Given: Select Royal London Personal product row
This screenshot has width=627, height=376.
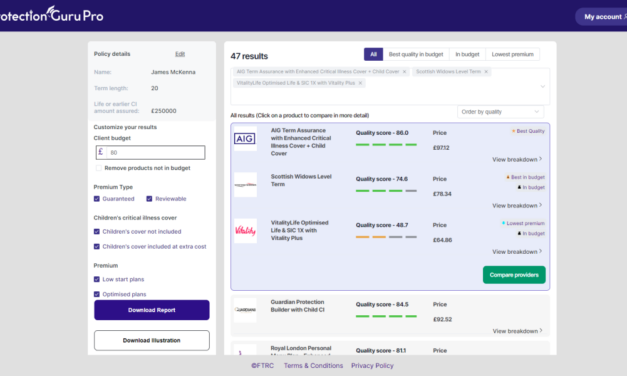Looking at the screenshot, I should point(390,348).
